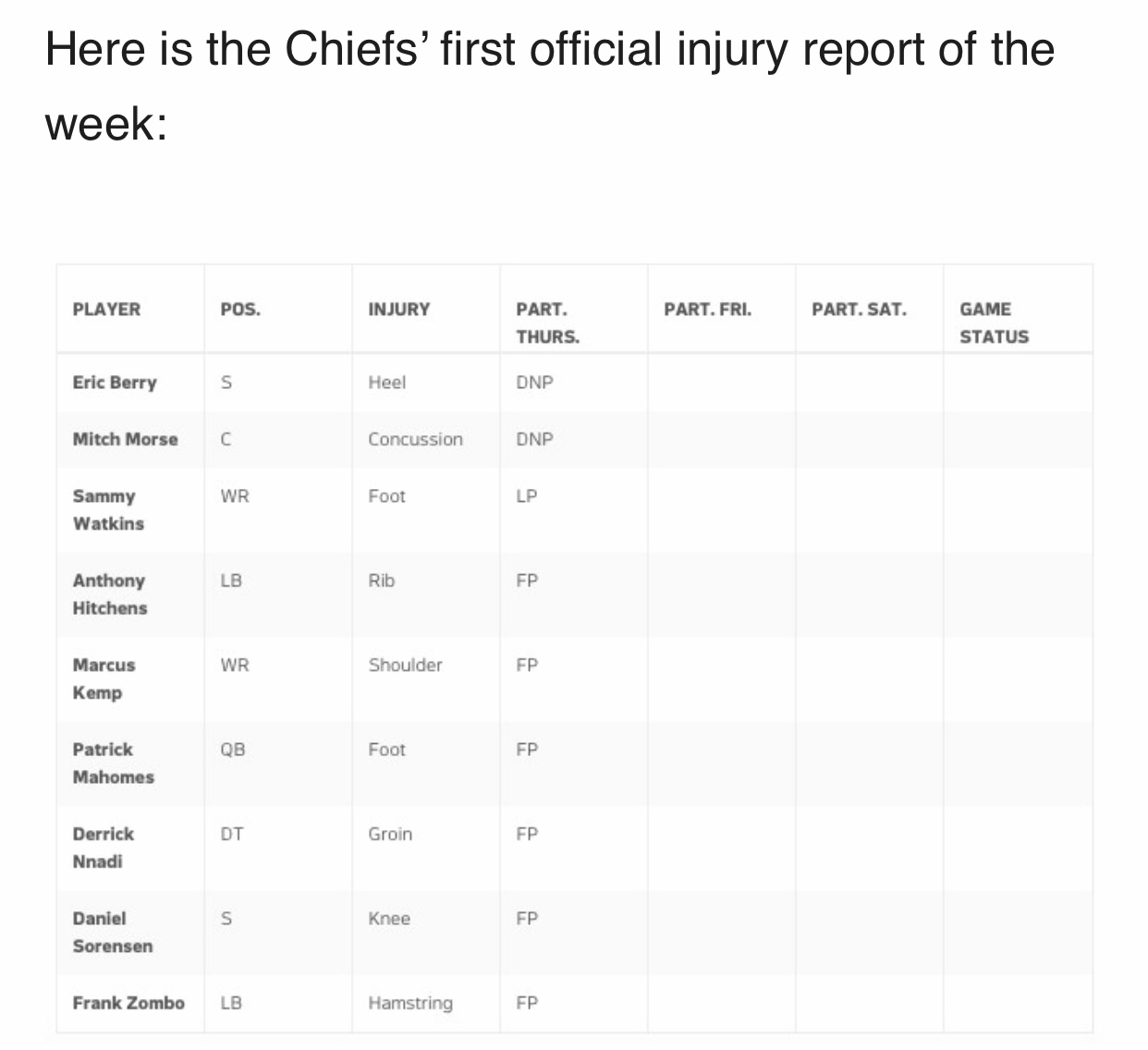Click the Hamstring injury cell

(x=410, y=1003)
